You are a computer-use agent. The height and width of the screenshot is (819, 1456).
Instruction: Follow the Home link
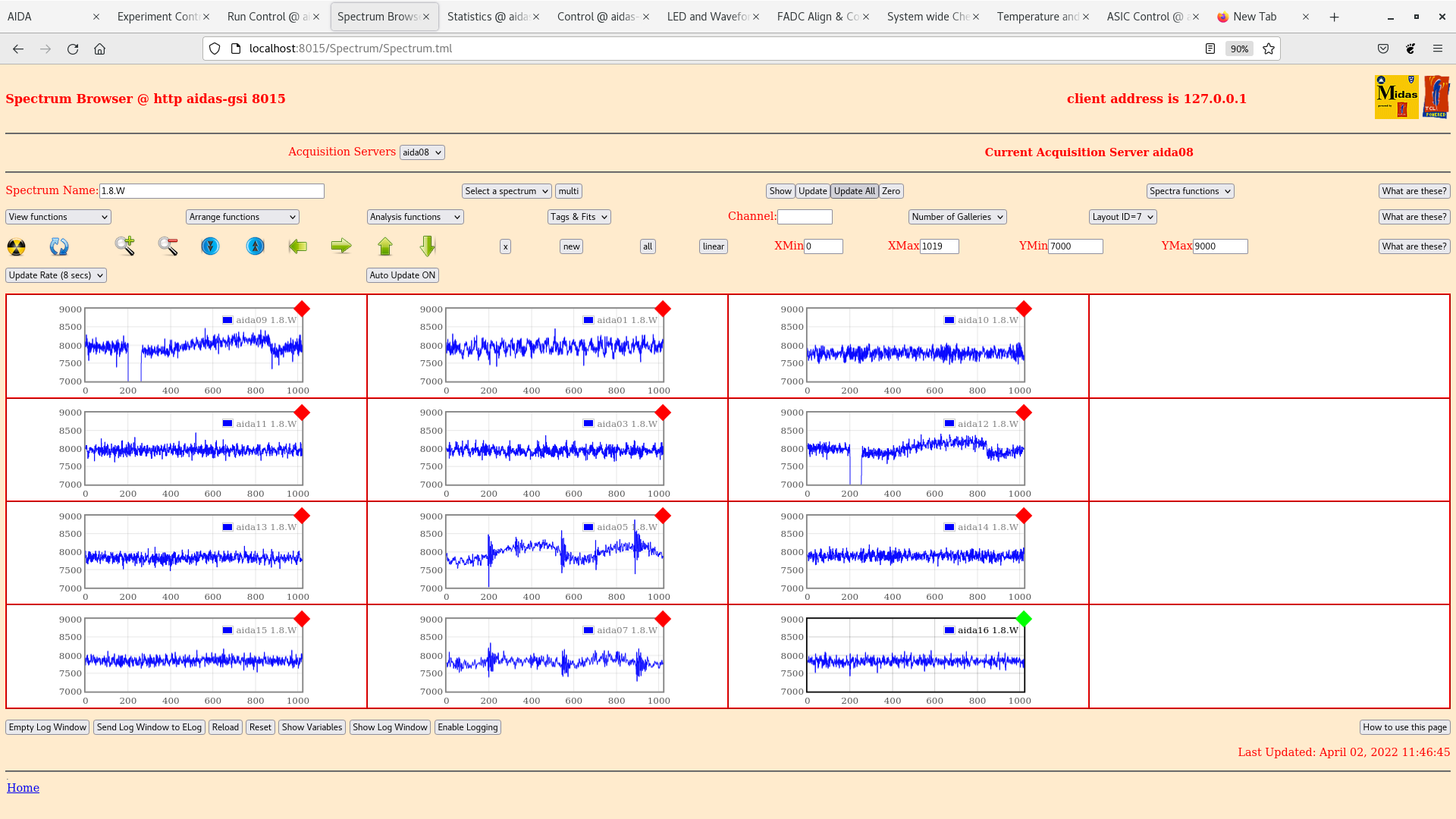coord(23,788)
